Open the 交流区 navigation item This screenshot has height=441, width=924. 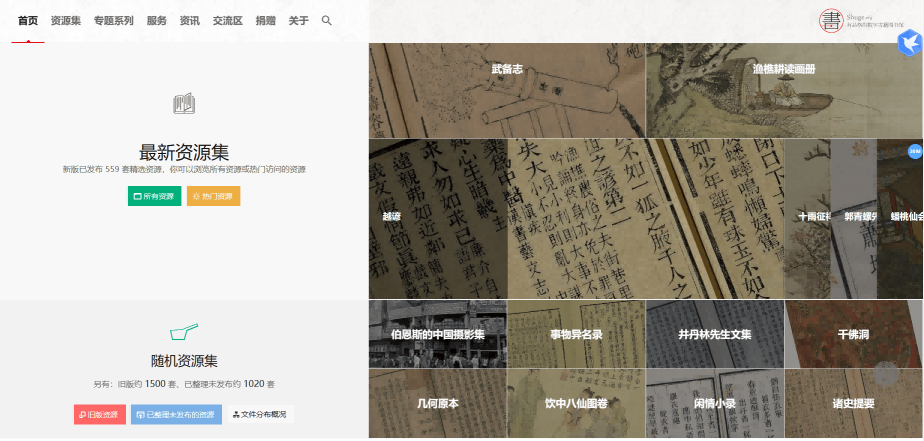click(x=227, y=20)
